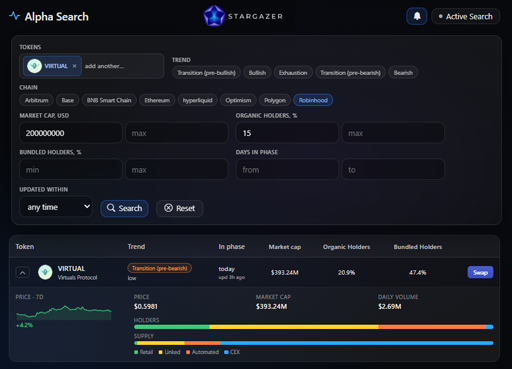Click the Swap button for VIRTUAL
512x369 pixels.
point(480,272)
